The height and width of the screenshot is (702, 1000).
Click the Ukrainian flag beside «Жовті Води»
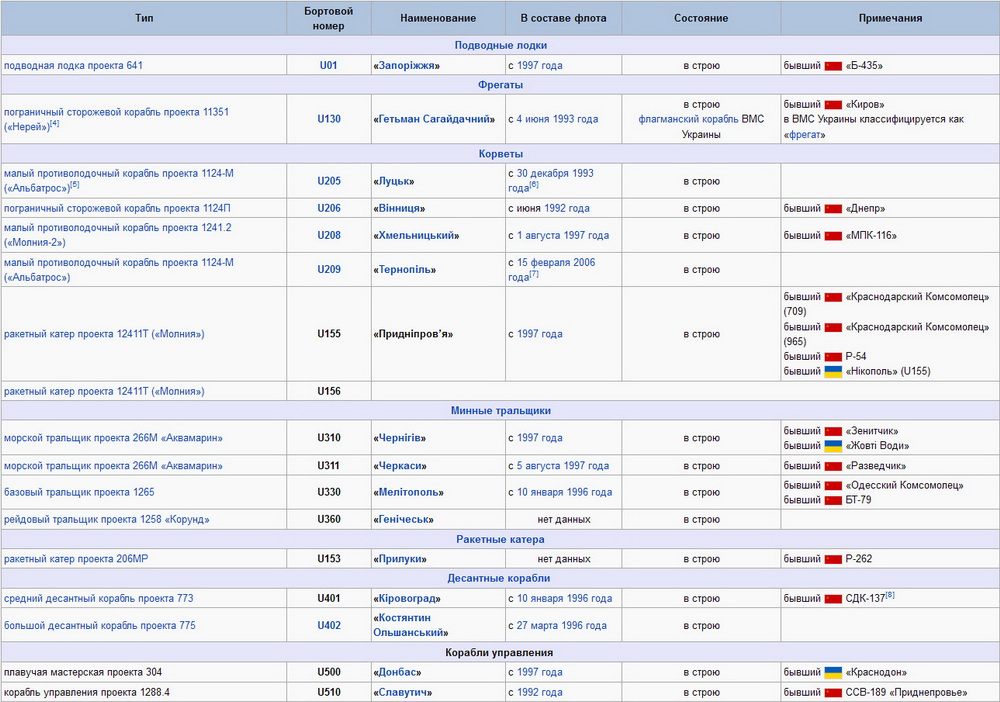point(833,446)
